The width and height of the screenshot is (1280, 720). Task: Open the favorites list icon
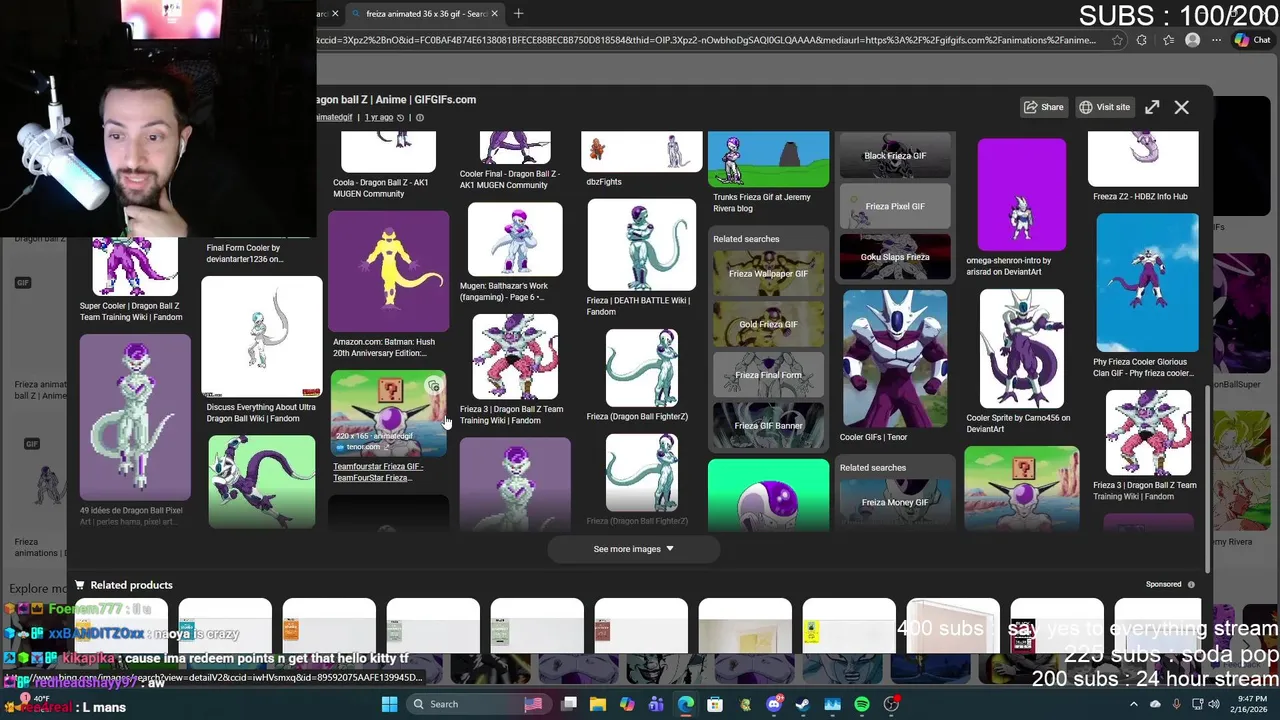click(1168, 40)
